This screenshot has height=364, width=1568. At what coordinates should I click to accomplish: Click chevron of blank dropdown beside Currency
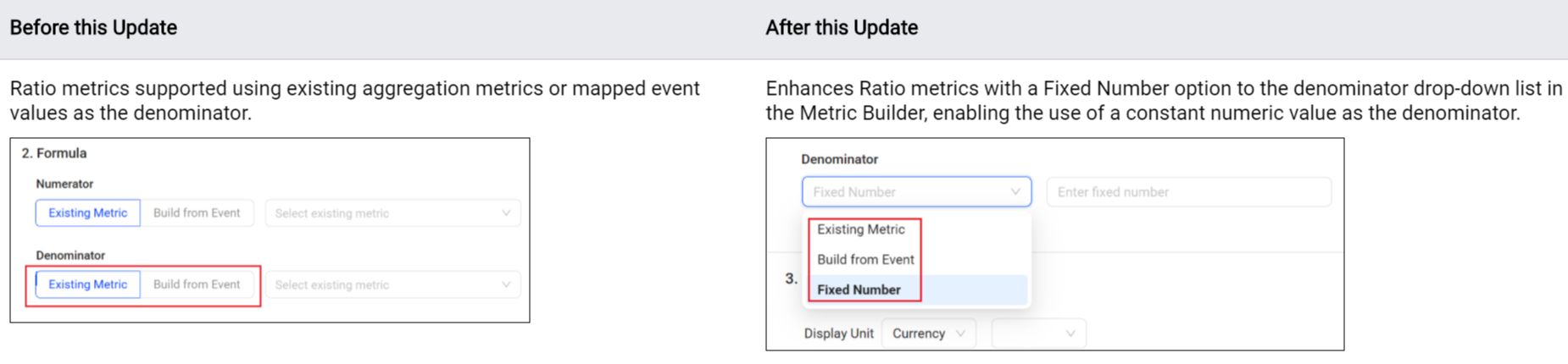coord(1070,334)
